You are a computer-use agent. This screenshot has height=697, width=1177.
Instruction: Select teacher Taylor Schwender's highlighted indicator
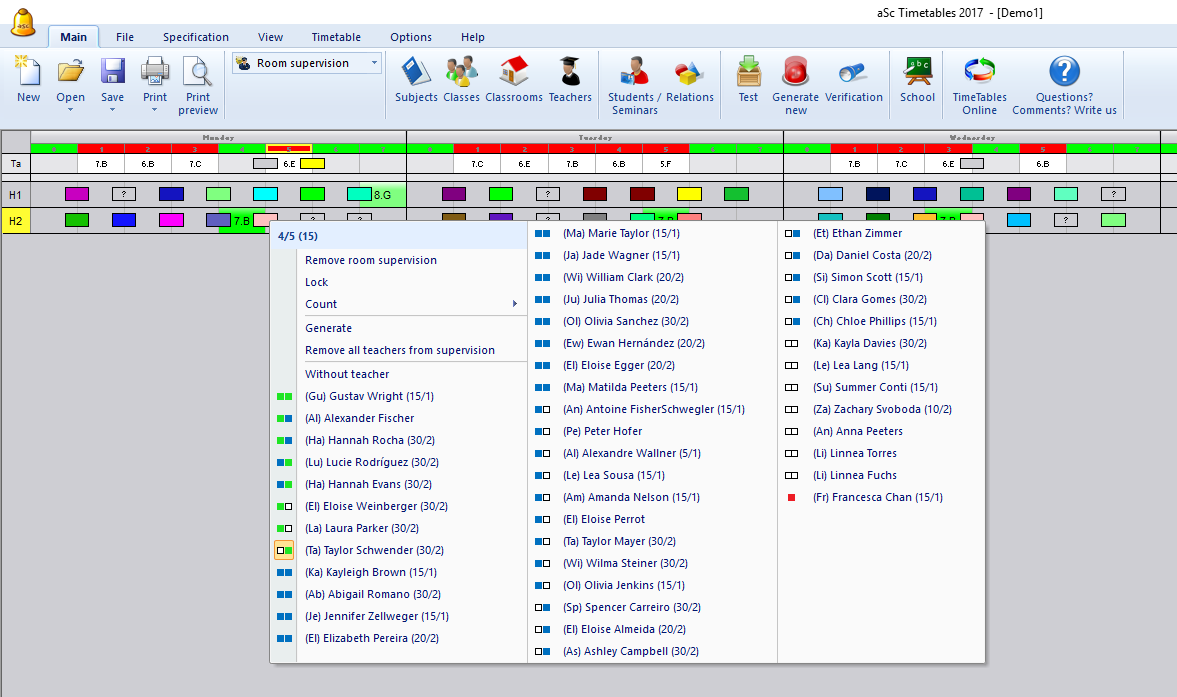pos(284,550)
